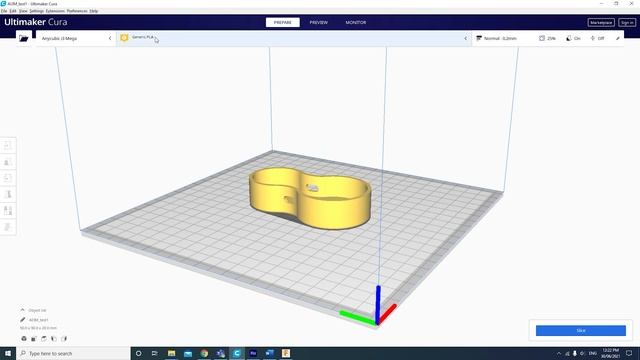Viewport: 640px width, 360px height.
Task: Open Cortana circle in the taskbar
Action: click(x=138, y=353)
